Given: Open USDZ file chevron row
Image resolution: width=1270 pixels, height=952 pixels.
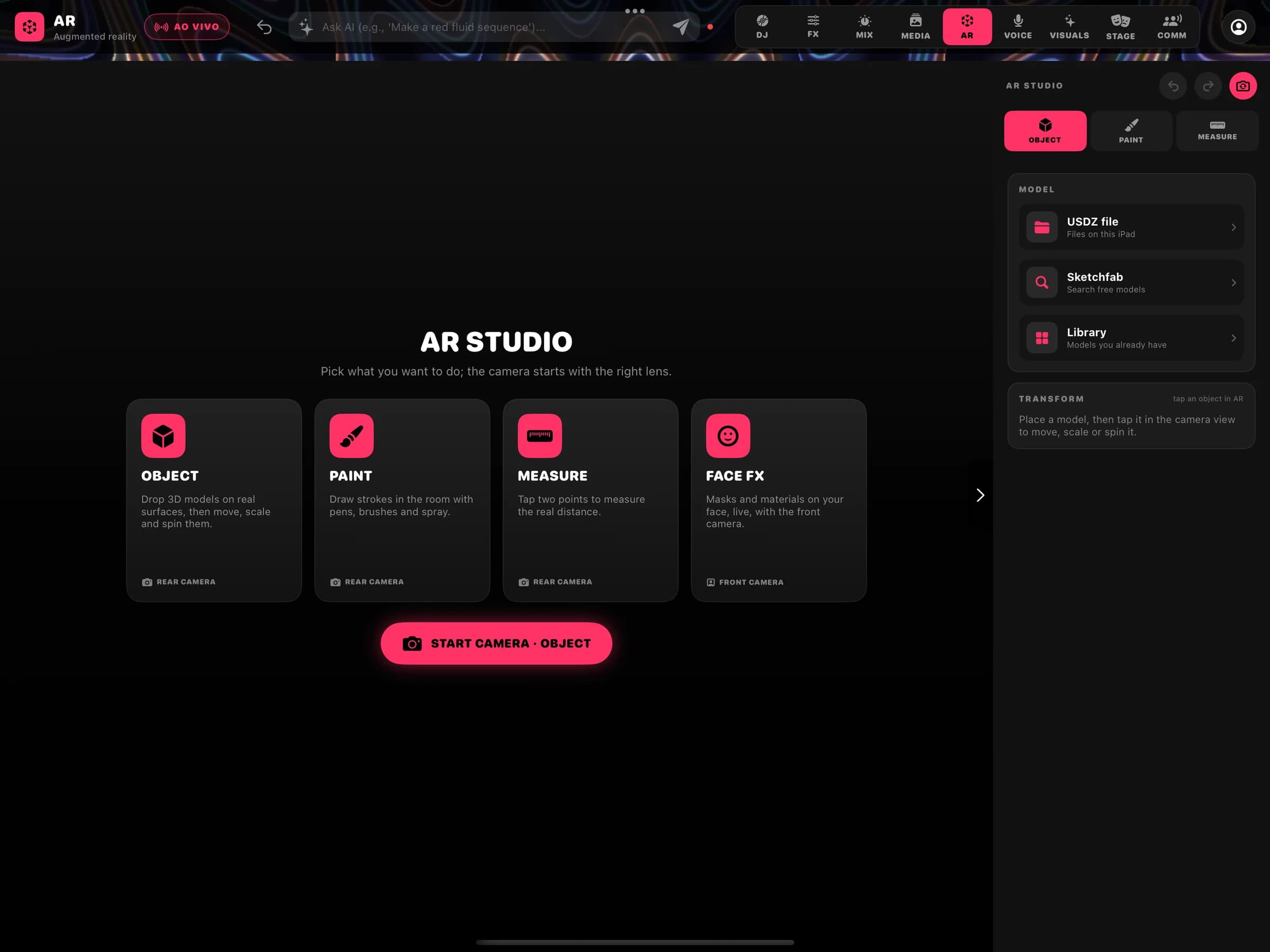Looking at the screenshot, I should tap(1131, 227).
